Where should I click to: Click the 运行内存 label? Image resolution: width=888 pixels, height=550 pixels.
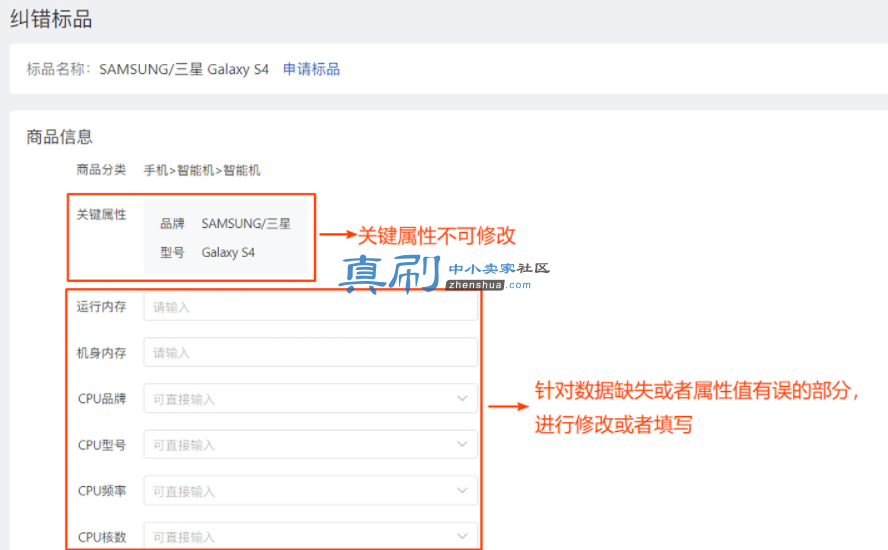101,306
